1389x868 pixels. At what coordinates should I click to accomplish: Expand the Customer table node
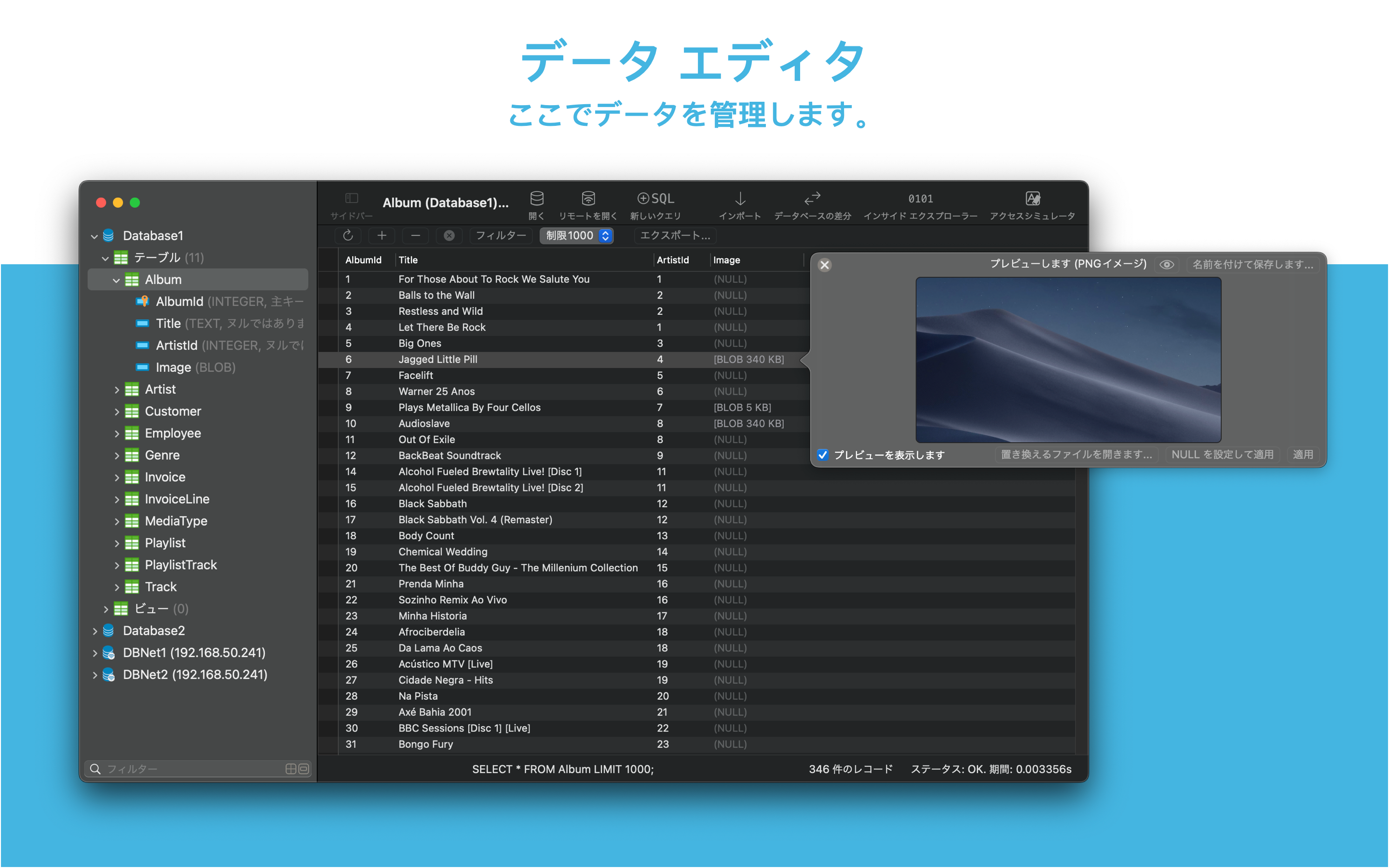[117, 412]
